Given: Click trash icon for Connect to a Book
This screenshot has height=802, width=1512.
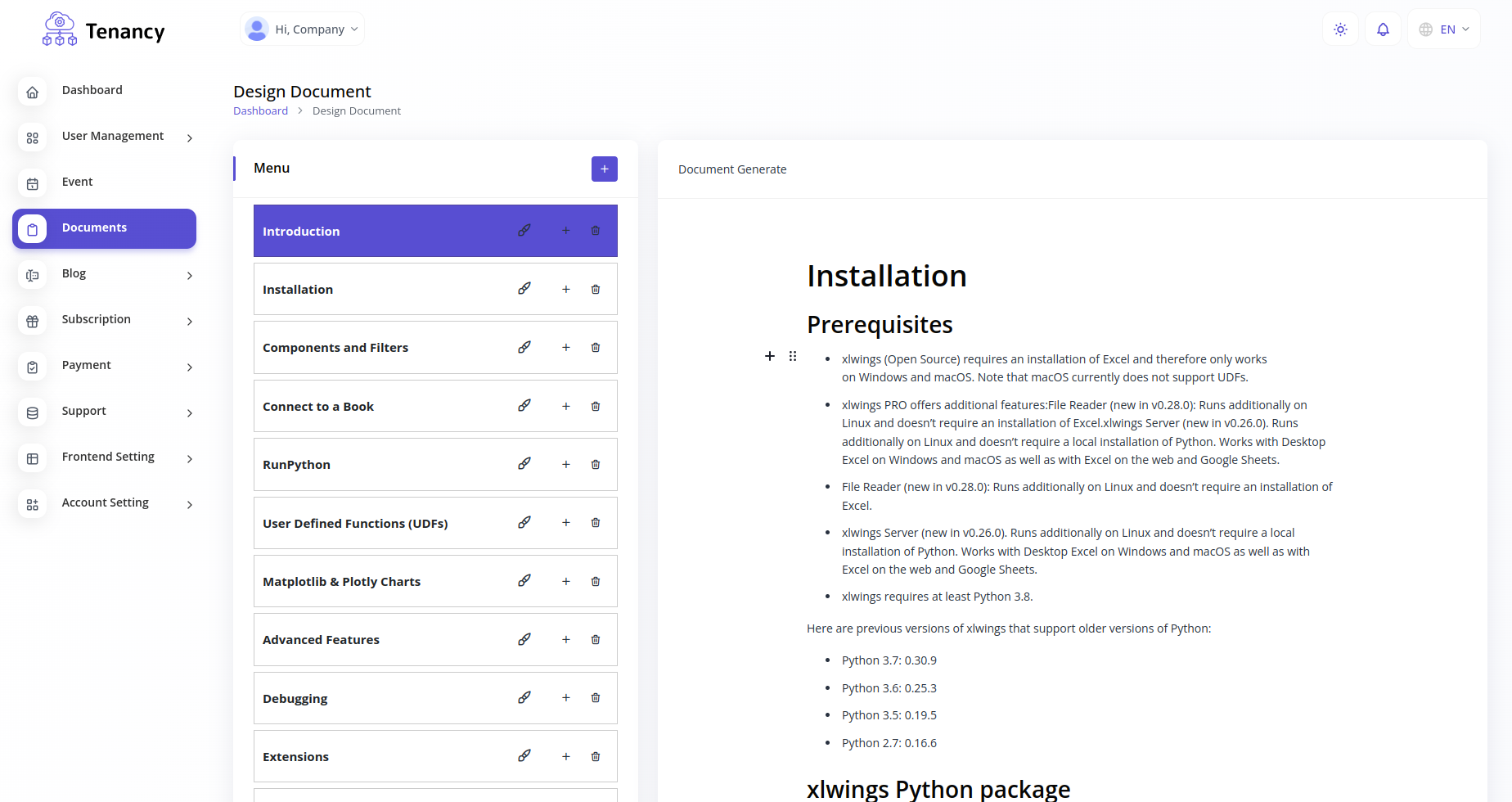Looking at the screenshot, I should (596, 407).
